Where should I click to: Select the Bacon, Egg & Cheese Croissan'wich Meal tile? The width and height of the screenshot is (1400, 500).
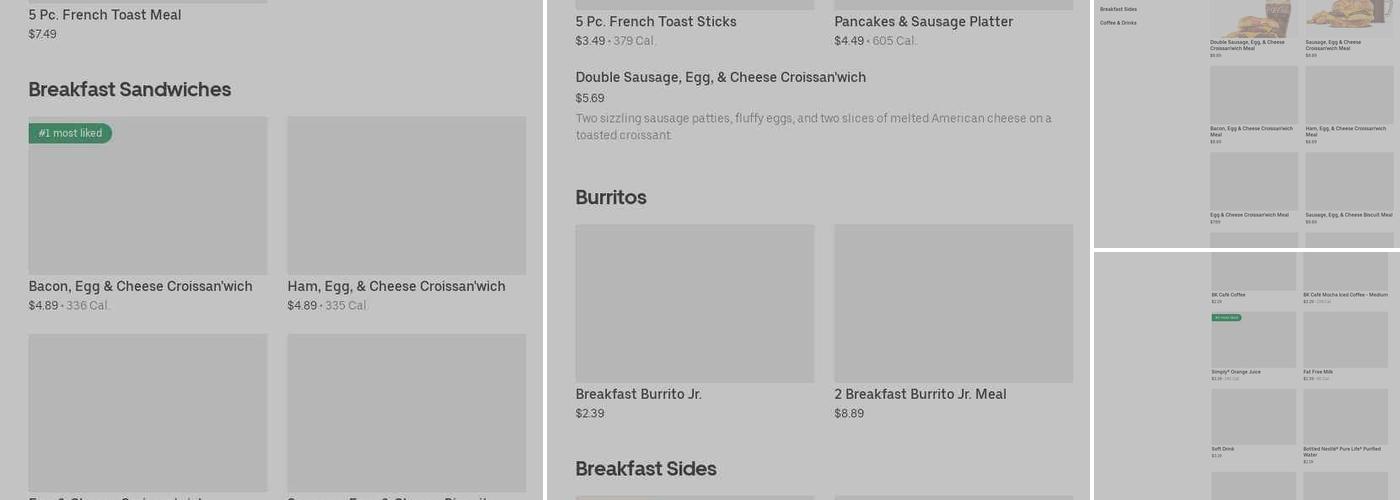tap(1253, 96)
